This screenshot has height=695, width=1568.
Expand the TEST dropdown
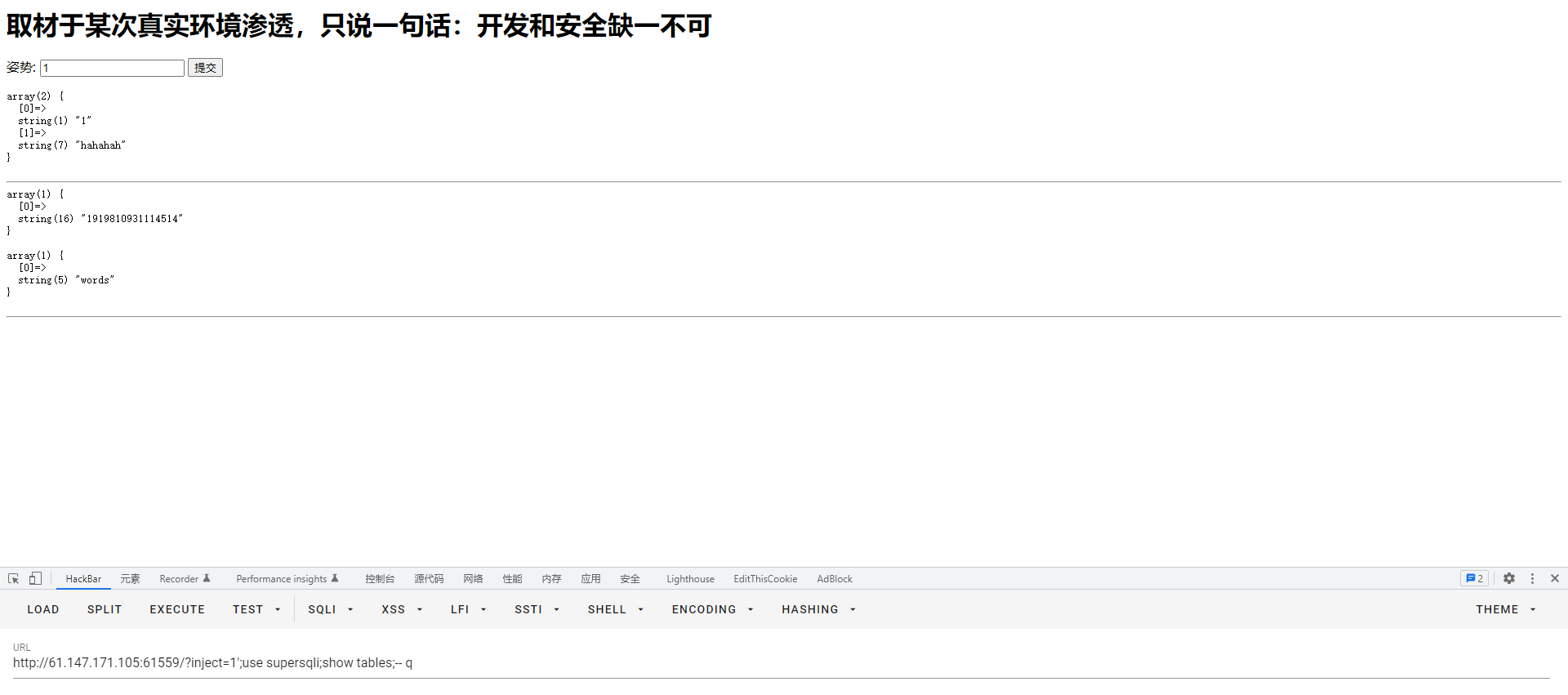pyautogui.click(x=256, y=609)
